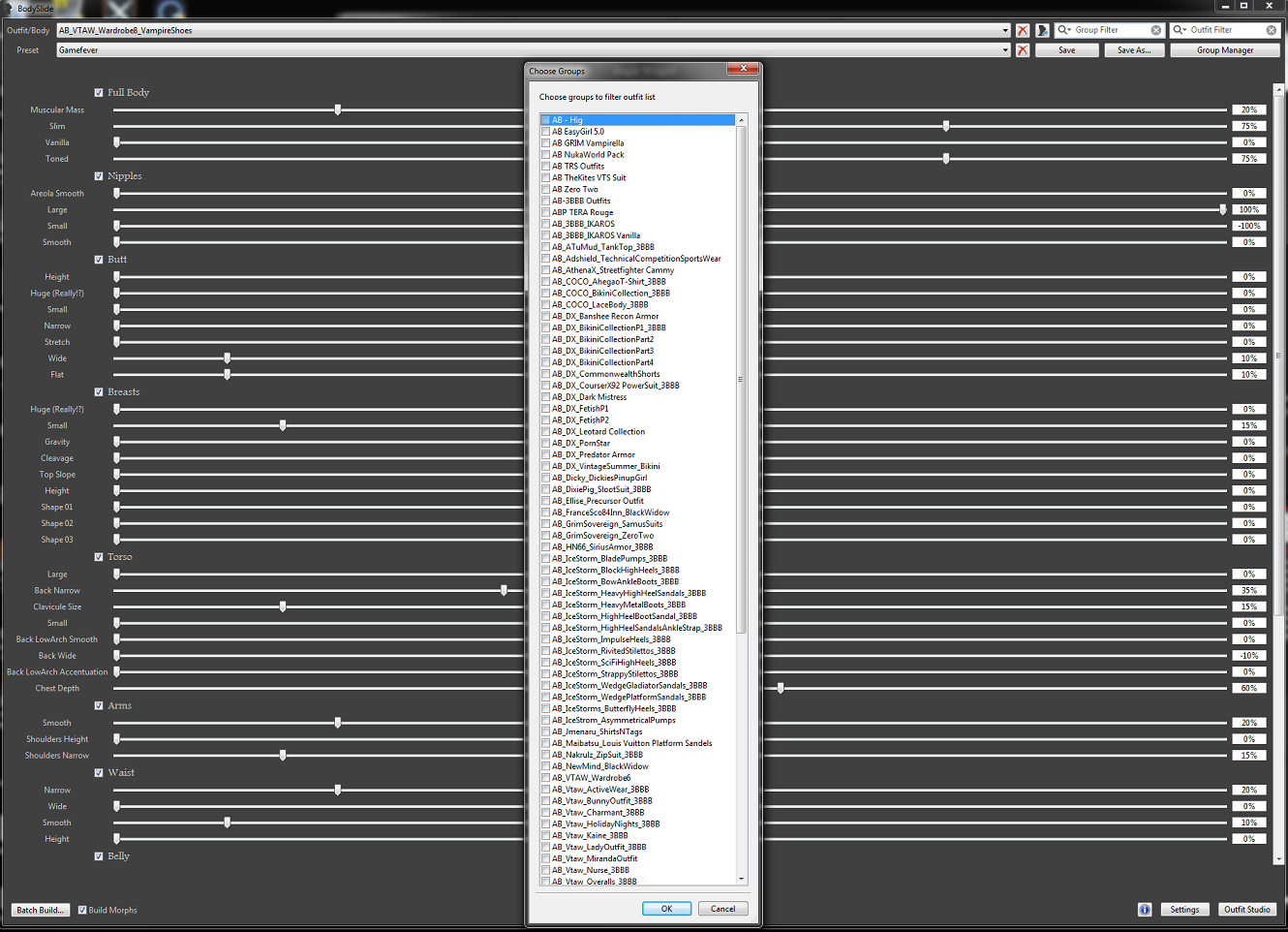Viewport: 1288px width, 932px height.
Task: Click the Batch Build... button
Action: (40, 910)
